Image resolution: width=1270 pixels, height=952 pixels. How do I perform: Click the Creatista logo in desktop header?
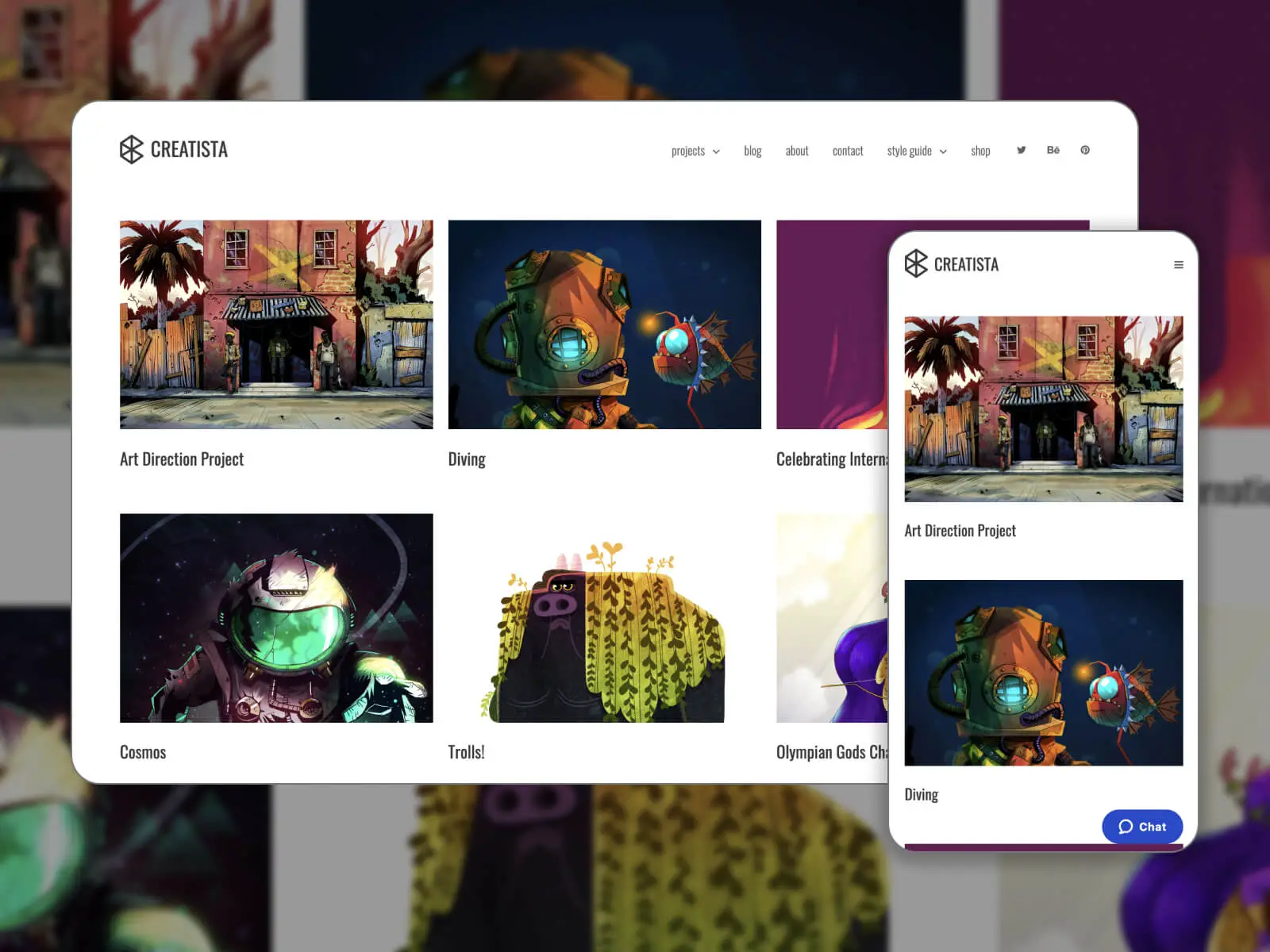tap(174, 149)
